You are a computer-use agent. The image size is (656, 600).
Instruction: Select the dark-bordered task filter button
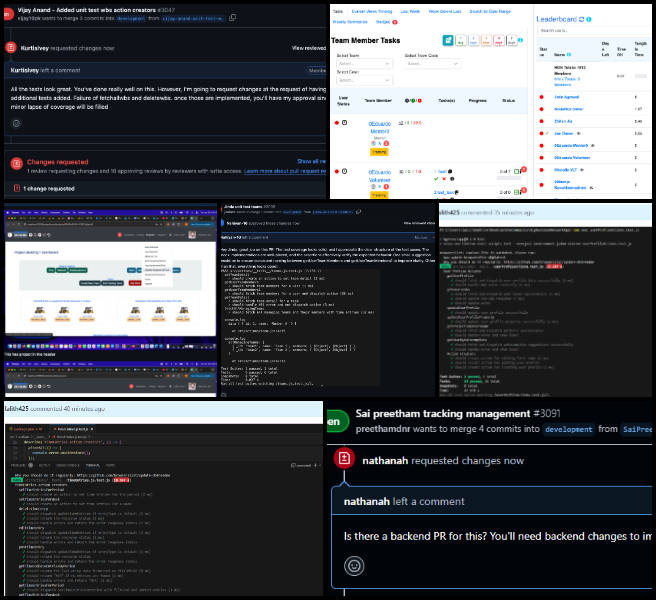(x=511, y=41)
